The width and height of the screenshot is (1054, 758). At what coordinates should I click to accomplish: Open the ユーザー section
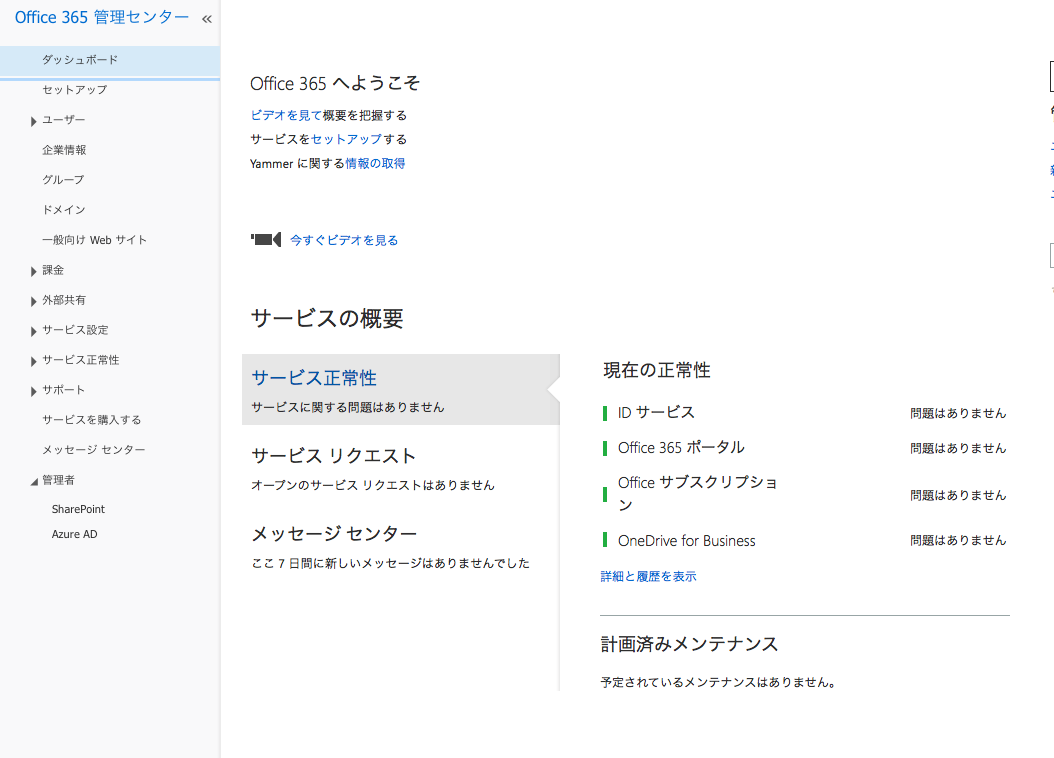coord(64,120)
